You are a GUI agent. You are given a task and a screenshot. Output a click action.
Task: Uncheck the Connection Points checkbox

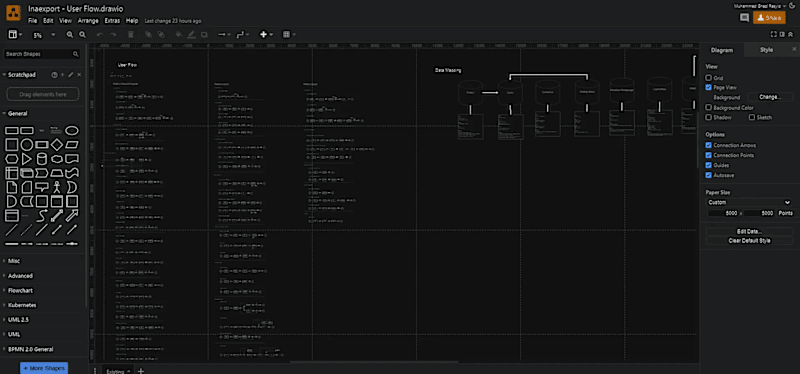pos(709,155)
